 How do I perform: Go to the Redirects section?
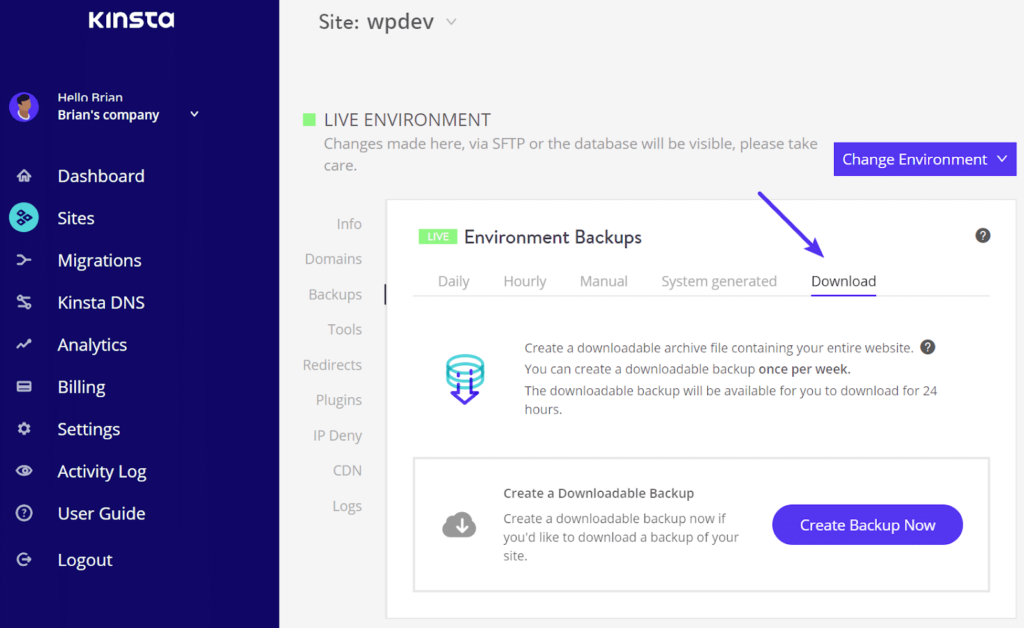[x=332, y=365]
